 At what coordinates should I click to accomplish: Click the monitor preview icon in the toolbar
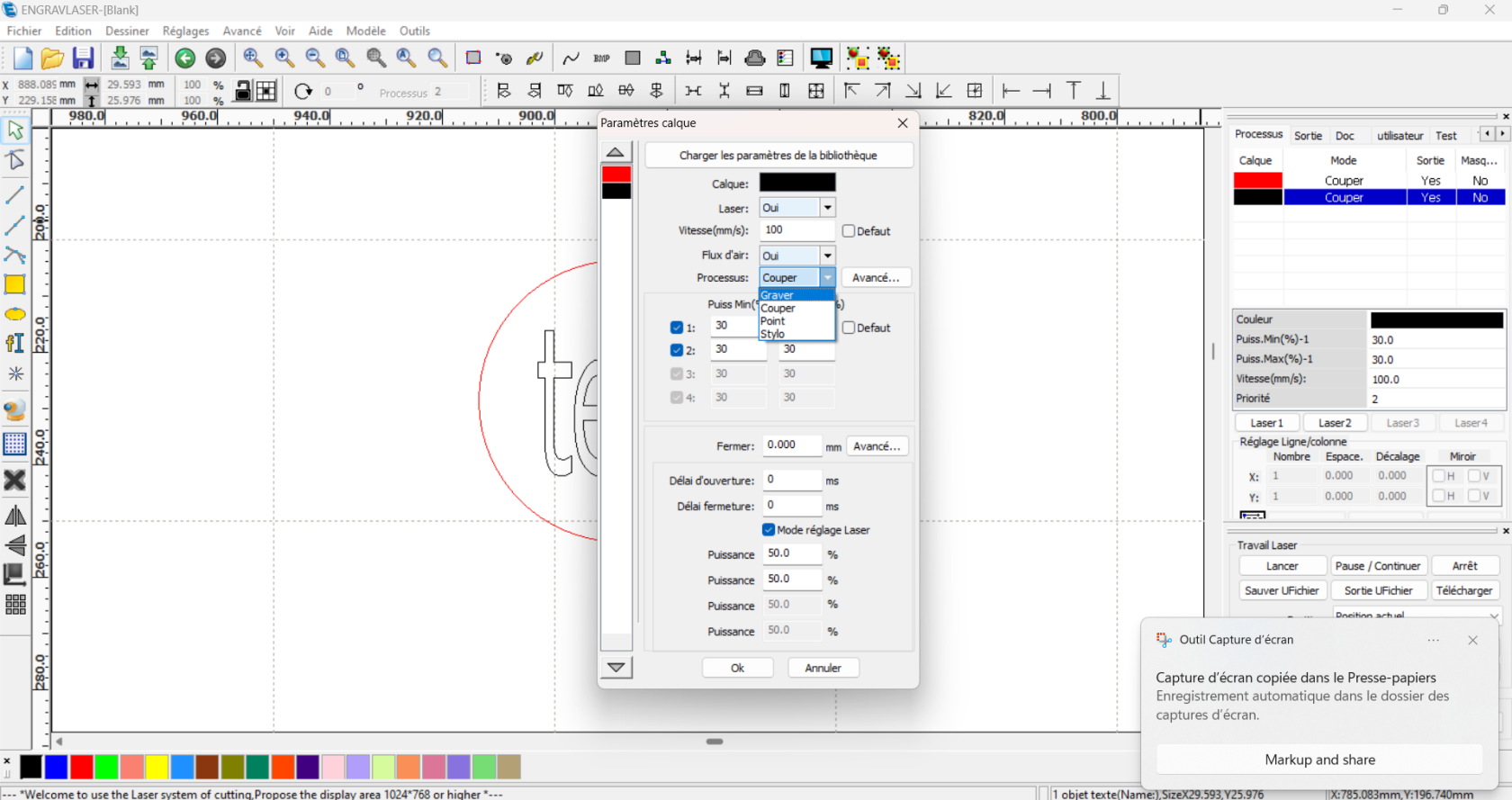(822, 58)
